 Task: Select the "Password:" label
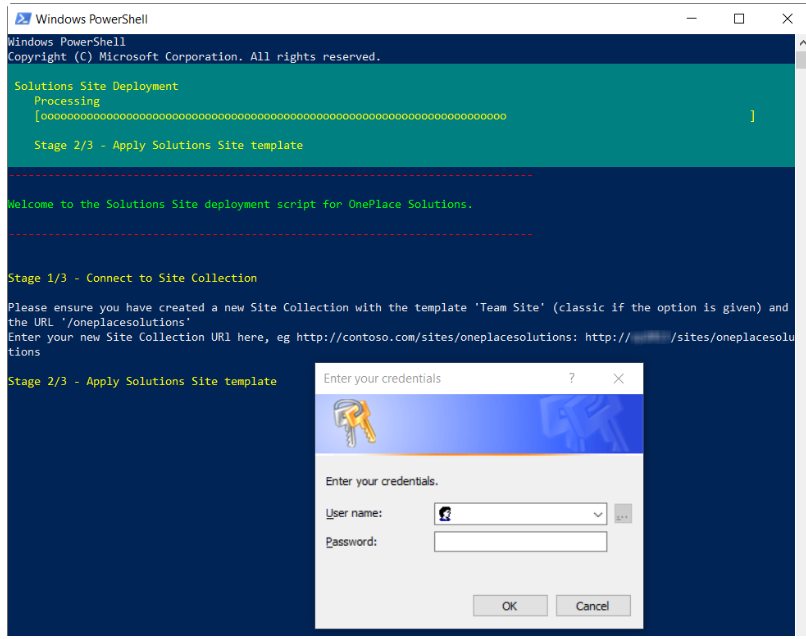pos(351,542)
